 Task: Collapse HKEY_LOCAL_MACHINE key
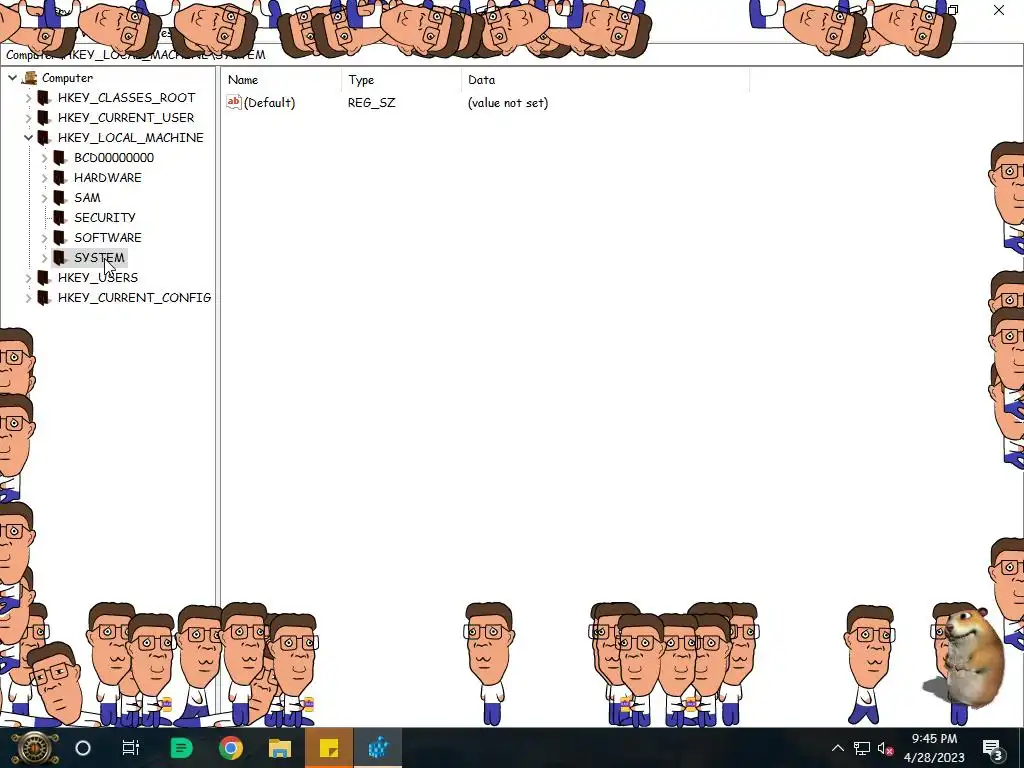[28, 138]
